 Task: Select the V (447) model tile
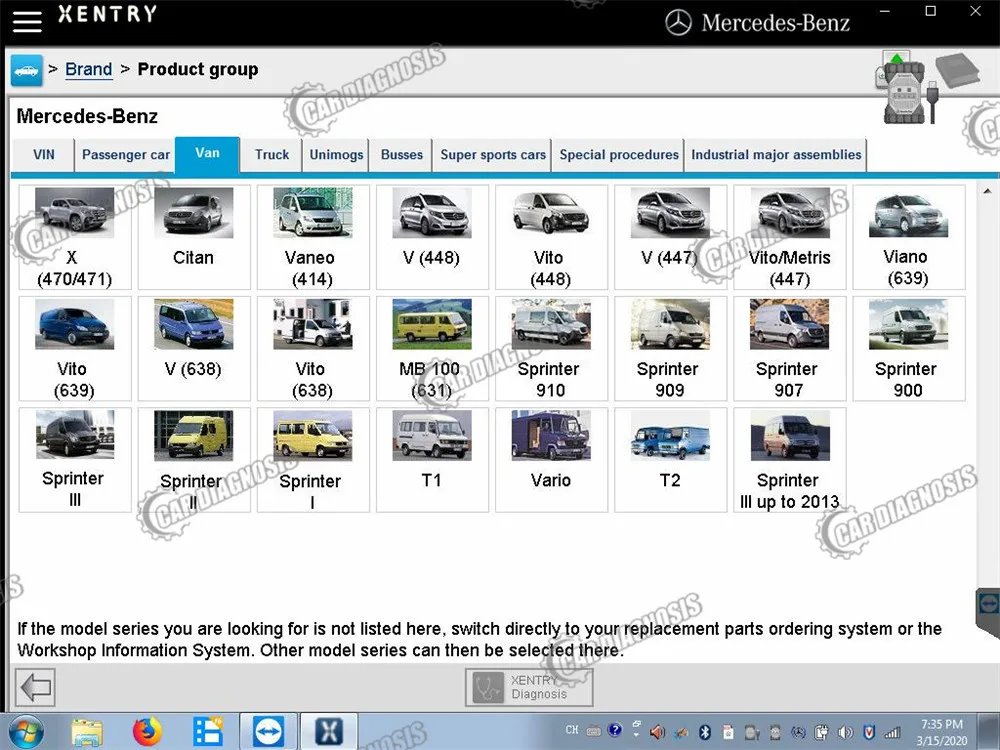pos(670,237)
